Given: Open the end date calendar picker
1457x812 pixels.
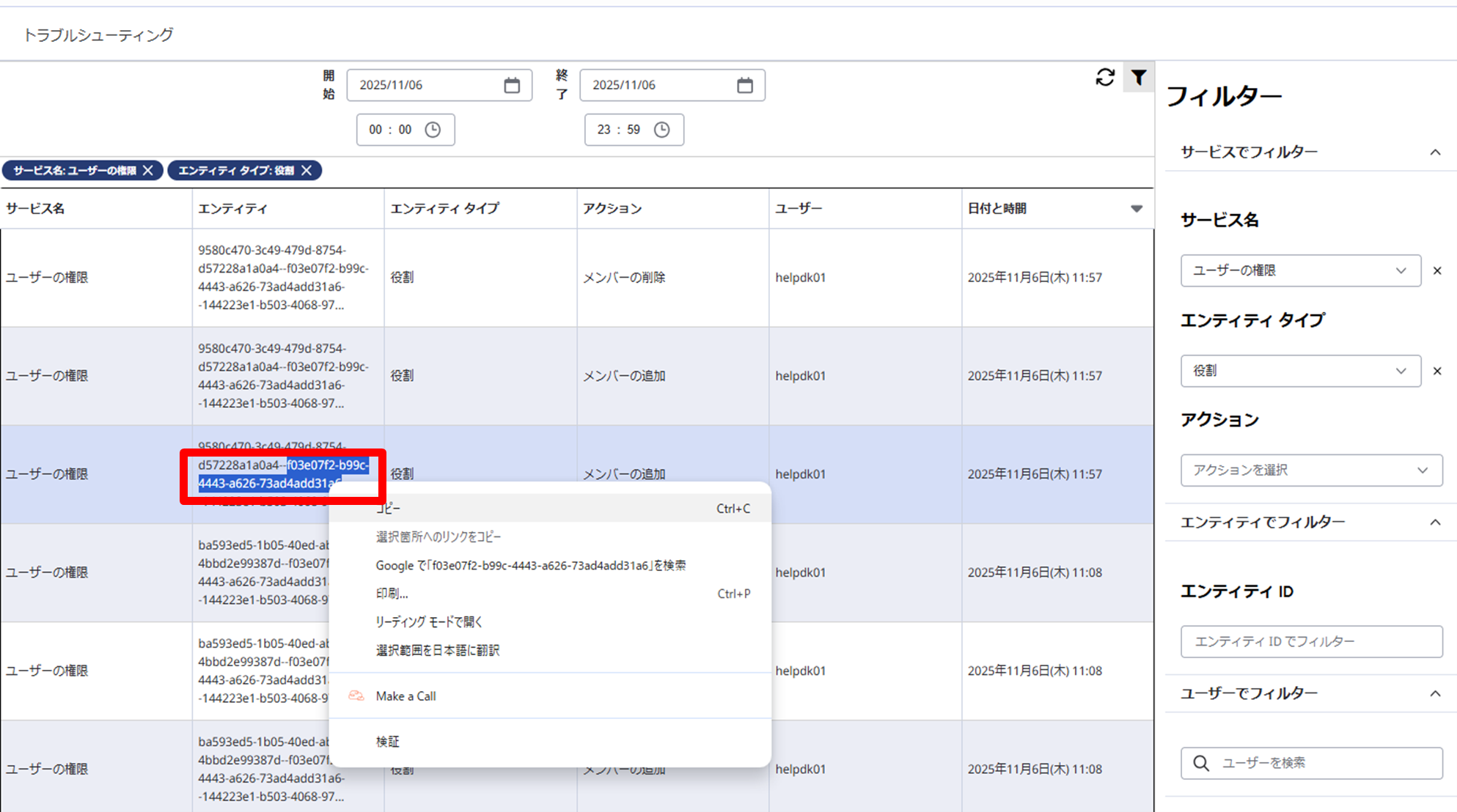Looking at the screenshot, I should click(744, 85).
